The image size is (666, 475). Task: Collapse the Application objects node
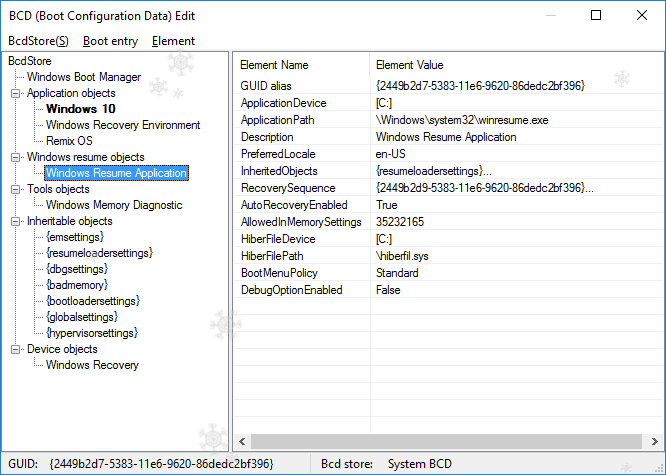[15, 93]
